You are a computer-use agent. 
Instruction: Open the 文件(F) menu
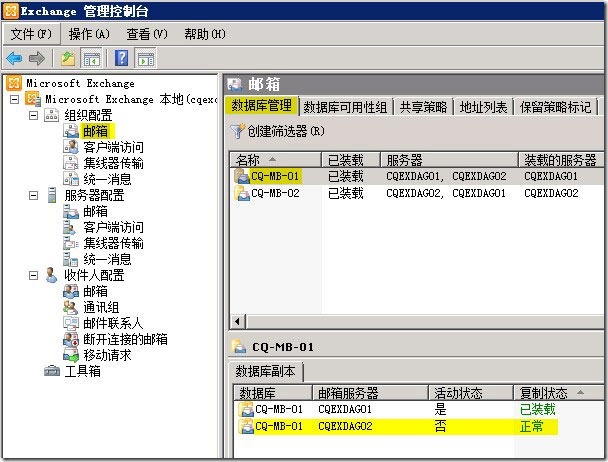tap(31, 34)
